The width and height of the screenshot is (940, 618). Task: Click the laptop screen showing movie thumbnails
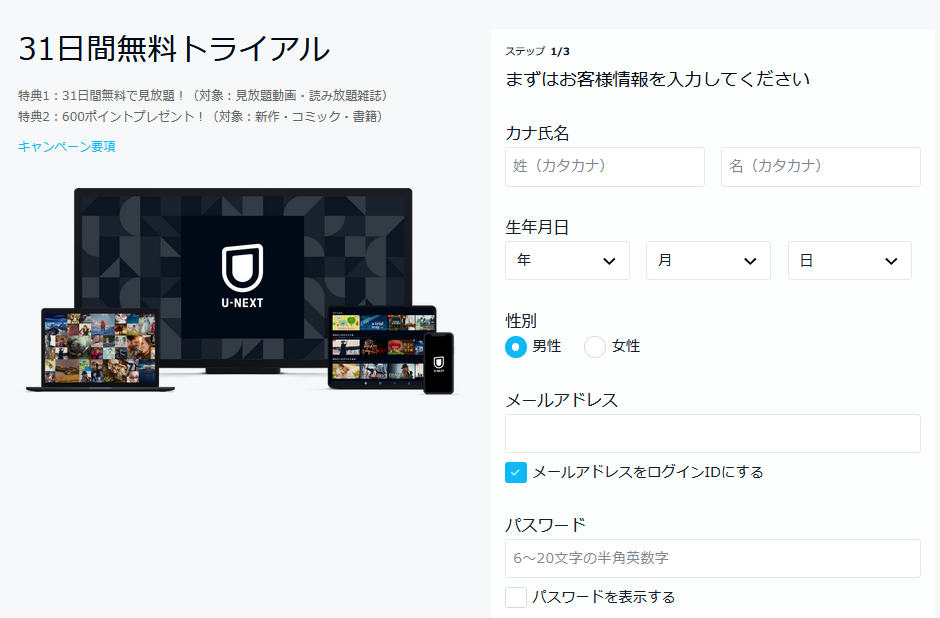pyautogui.click(x=100, y=348)
